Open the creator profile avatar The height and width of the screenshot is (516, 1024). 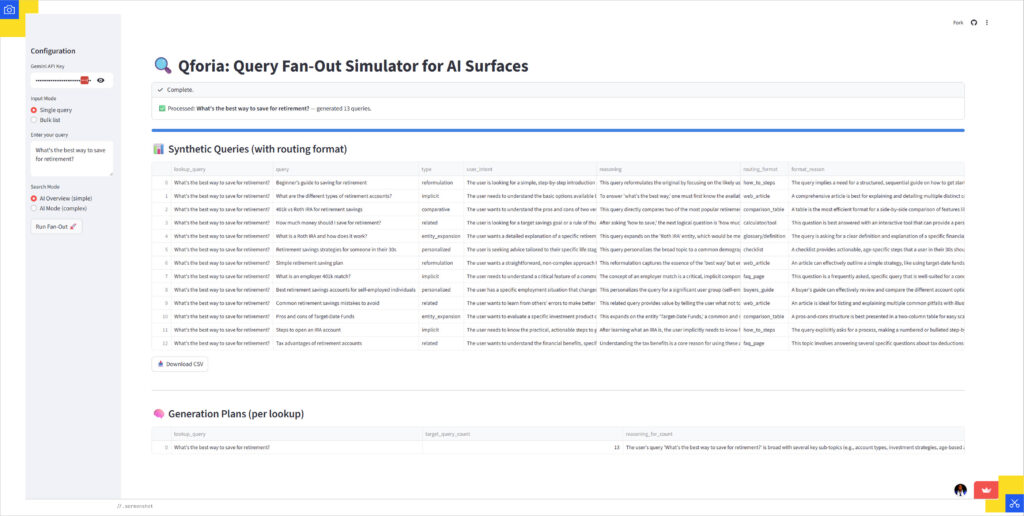[x=960, y=490]
